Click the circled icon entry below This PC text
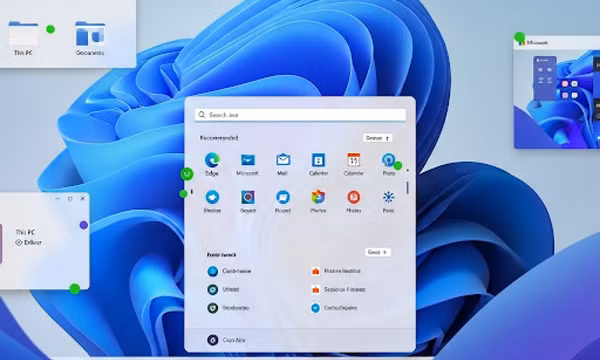The height and width of the screenshot is (360, 600). coord(28,243)
